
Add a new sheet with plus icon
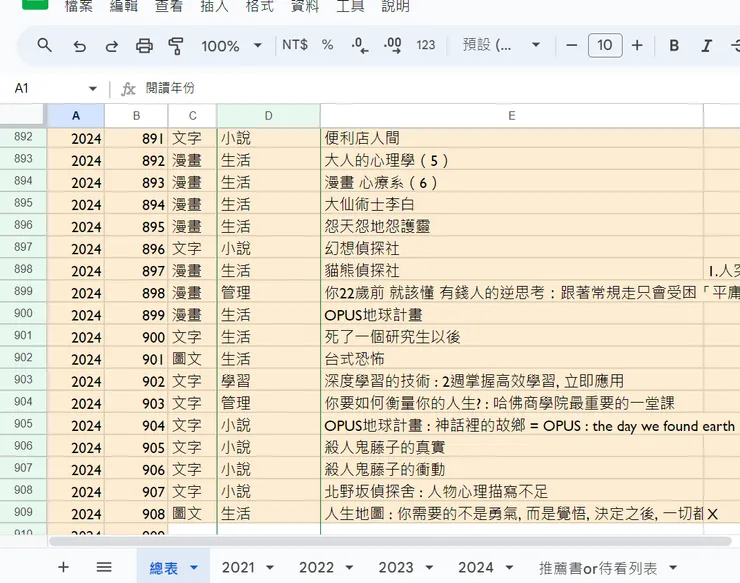click(x=63, y=567)
